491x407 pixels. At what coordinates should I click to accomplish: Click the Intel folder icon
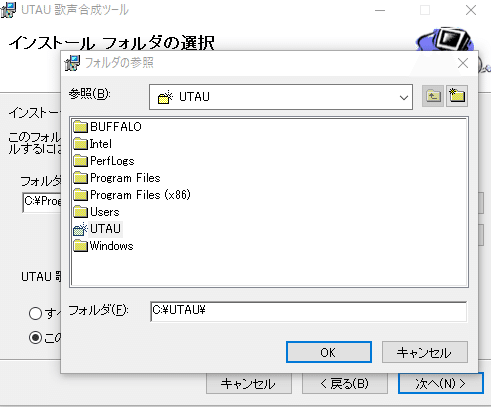[x=80, y=144]
